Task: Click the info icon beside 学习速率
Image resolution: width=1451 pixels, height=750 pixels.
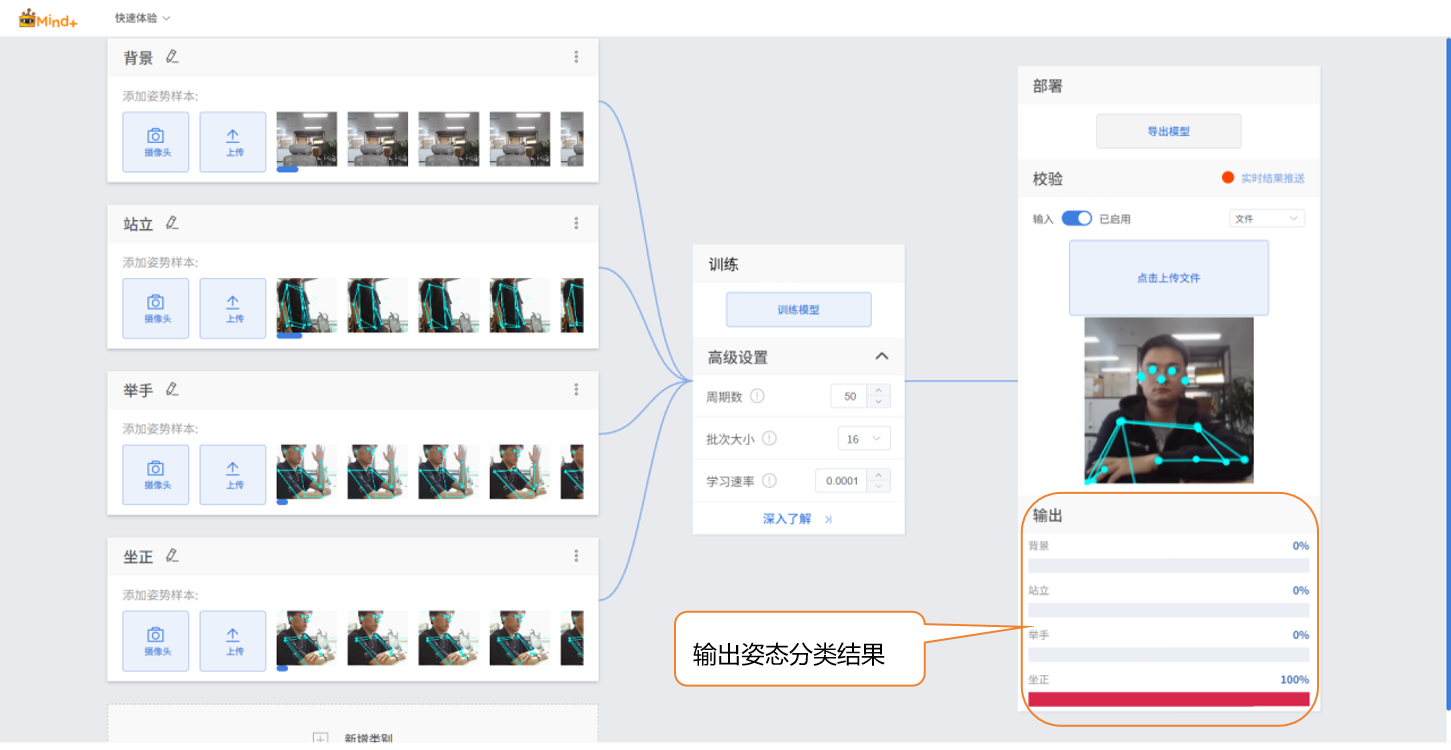Action: pos(769,481)
